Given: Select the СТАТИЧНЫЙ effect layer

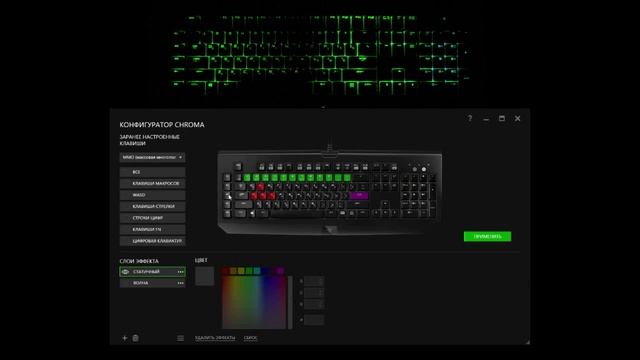Looking at the screenshot, I should 152,272.
